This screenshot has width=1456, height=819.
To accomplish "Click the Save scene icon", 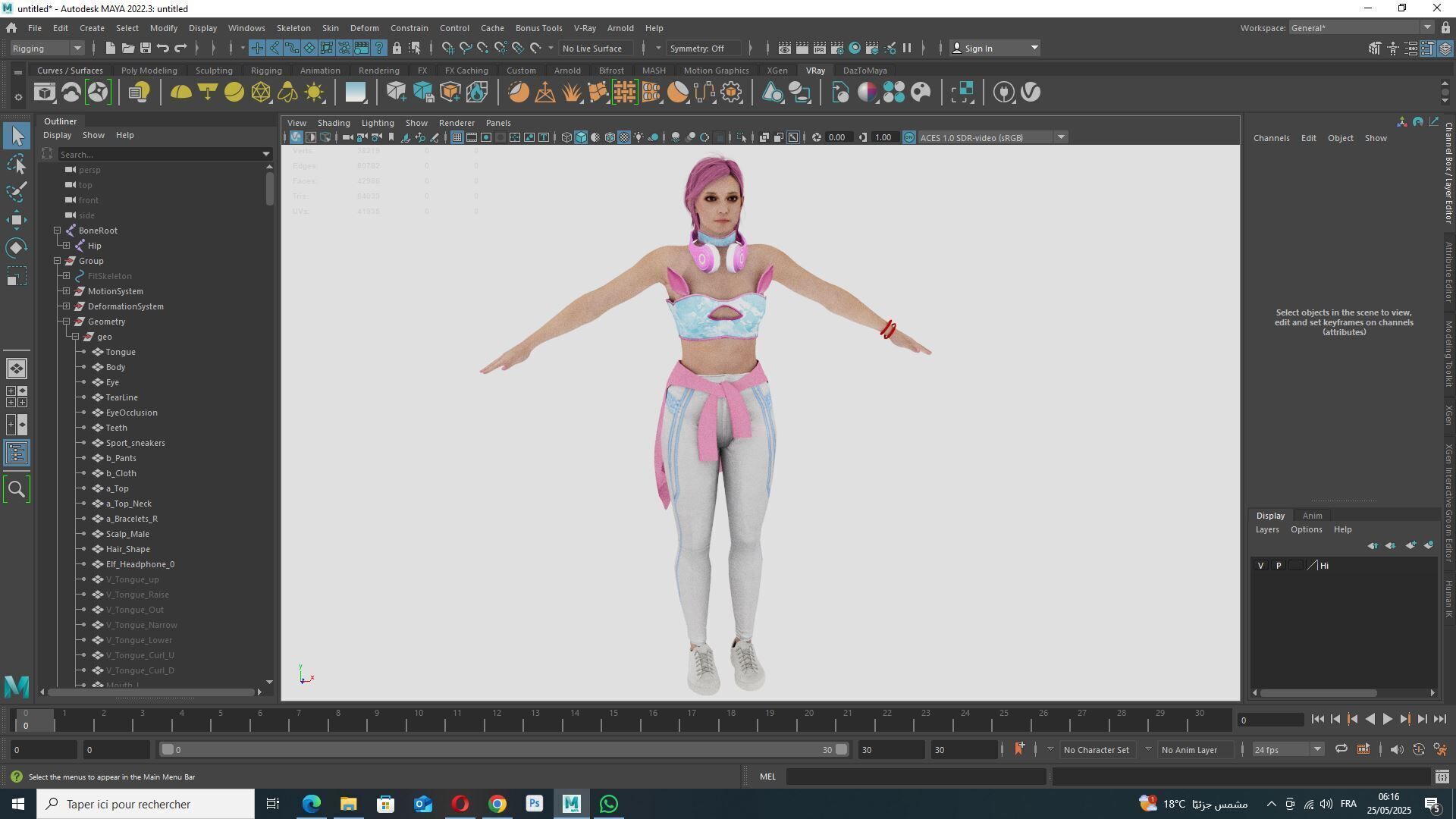I will pos(145,49).
